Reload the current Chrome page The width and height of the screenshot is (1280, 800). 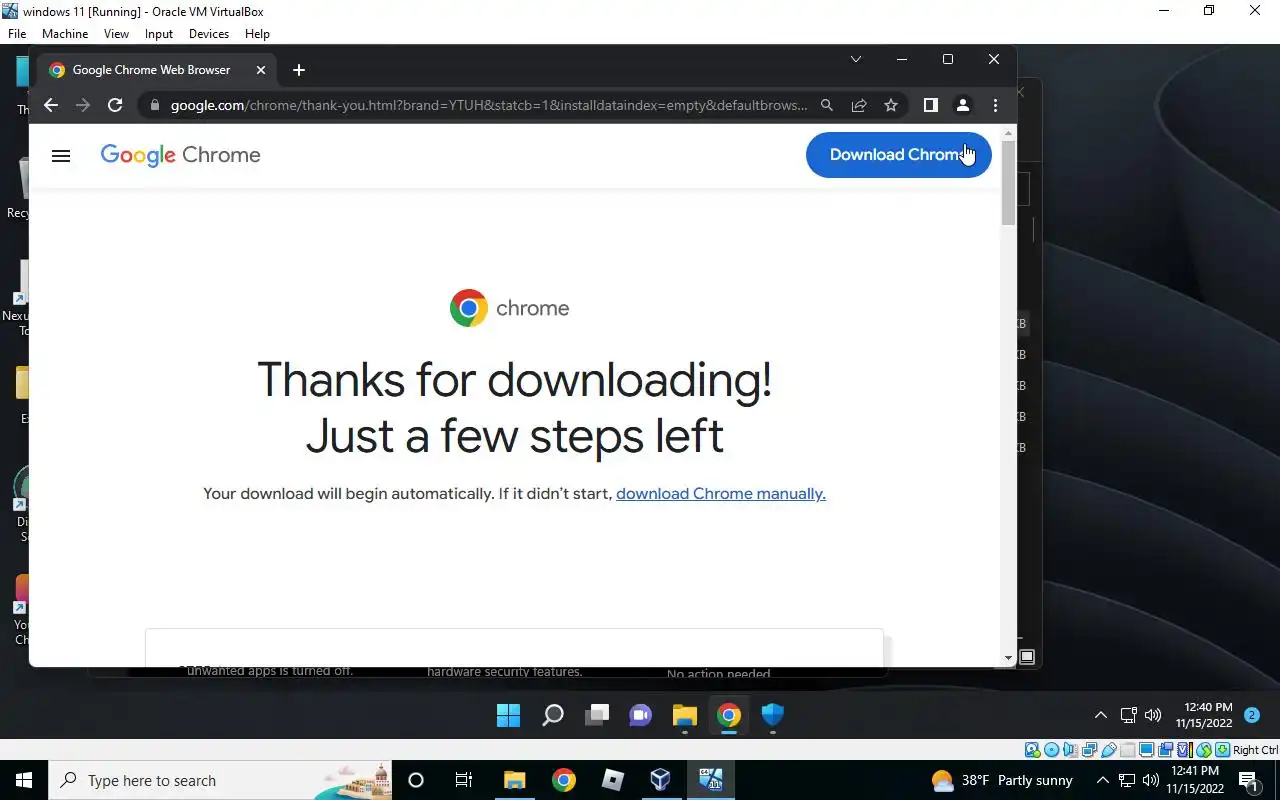[x=115, y=105]
